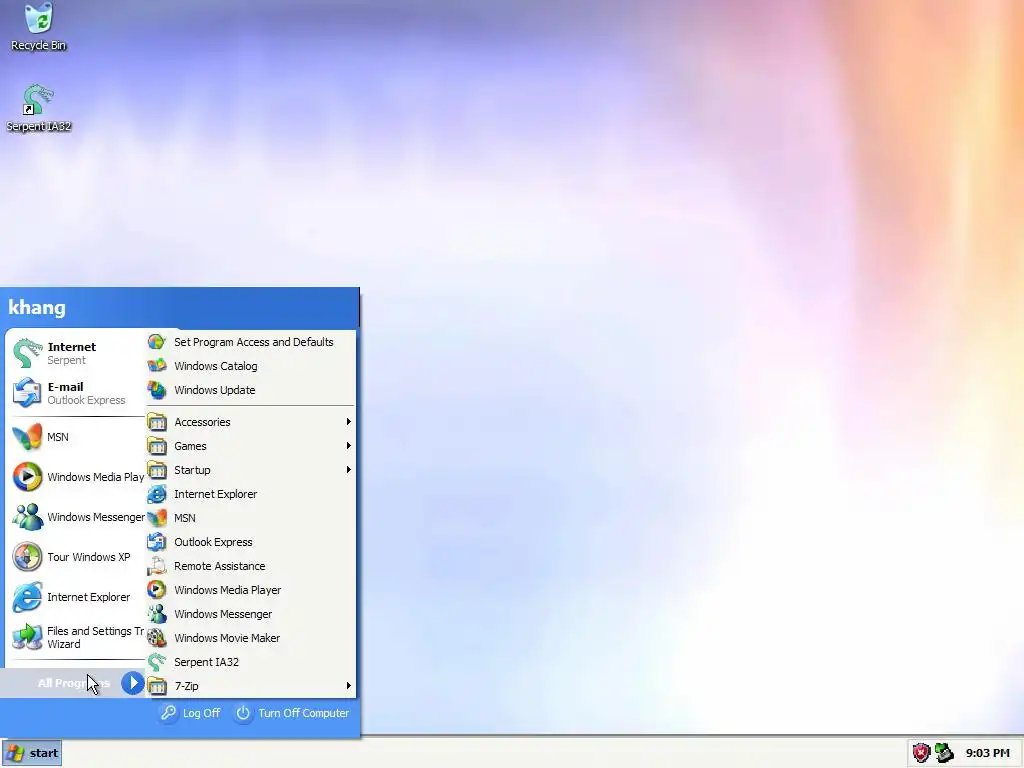The height and width of the screenshot is (768, 1024).
Task: Expand the Startup folder submenu
Action: [x=251, y=470]
